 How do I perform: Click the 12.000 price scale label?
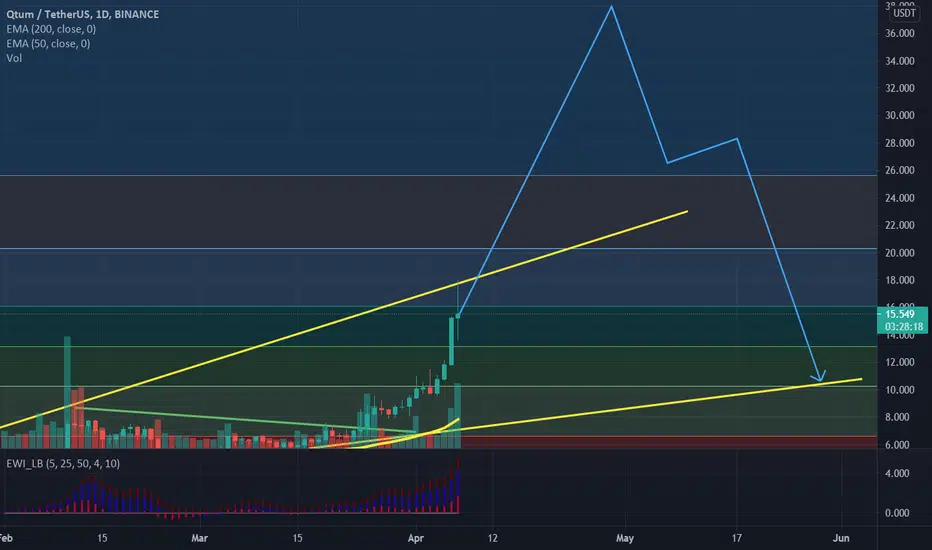pos(899,362)
